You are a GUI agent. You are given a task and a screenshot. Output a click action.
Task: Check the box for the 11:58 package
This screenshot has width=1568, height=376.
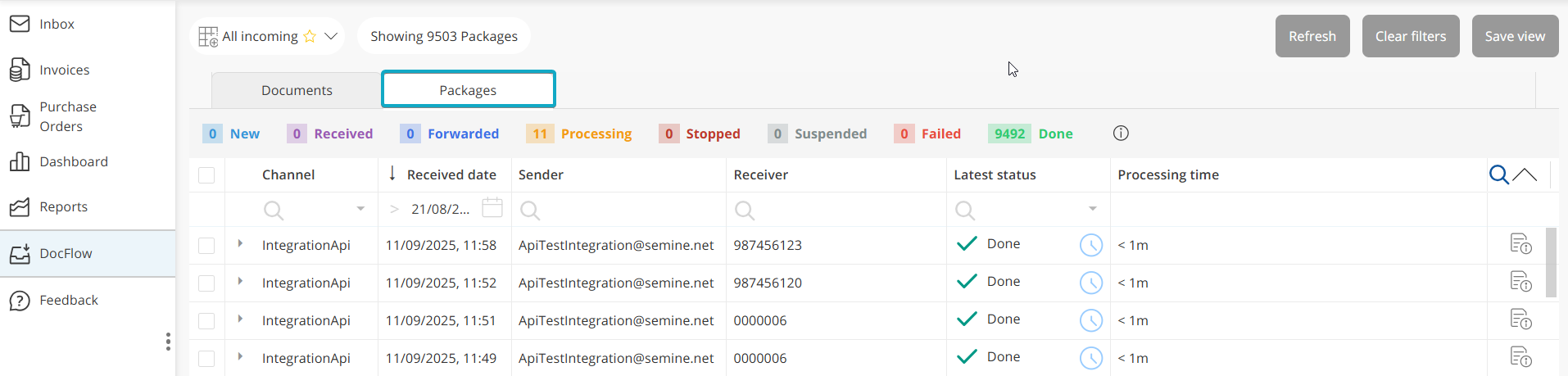206,246
